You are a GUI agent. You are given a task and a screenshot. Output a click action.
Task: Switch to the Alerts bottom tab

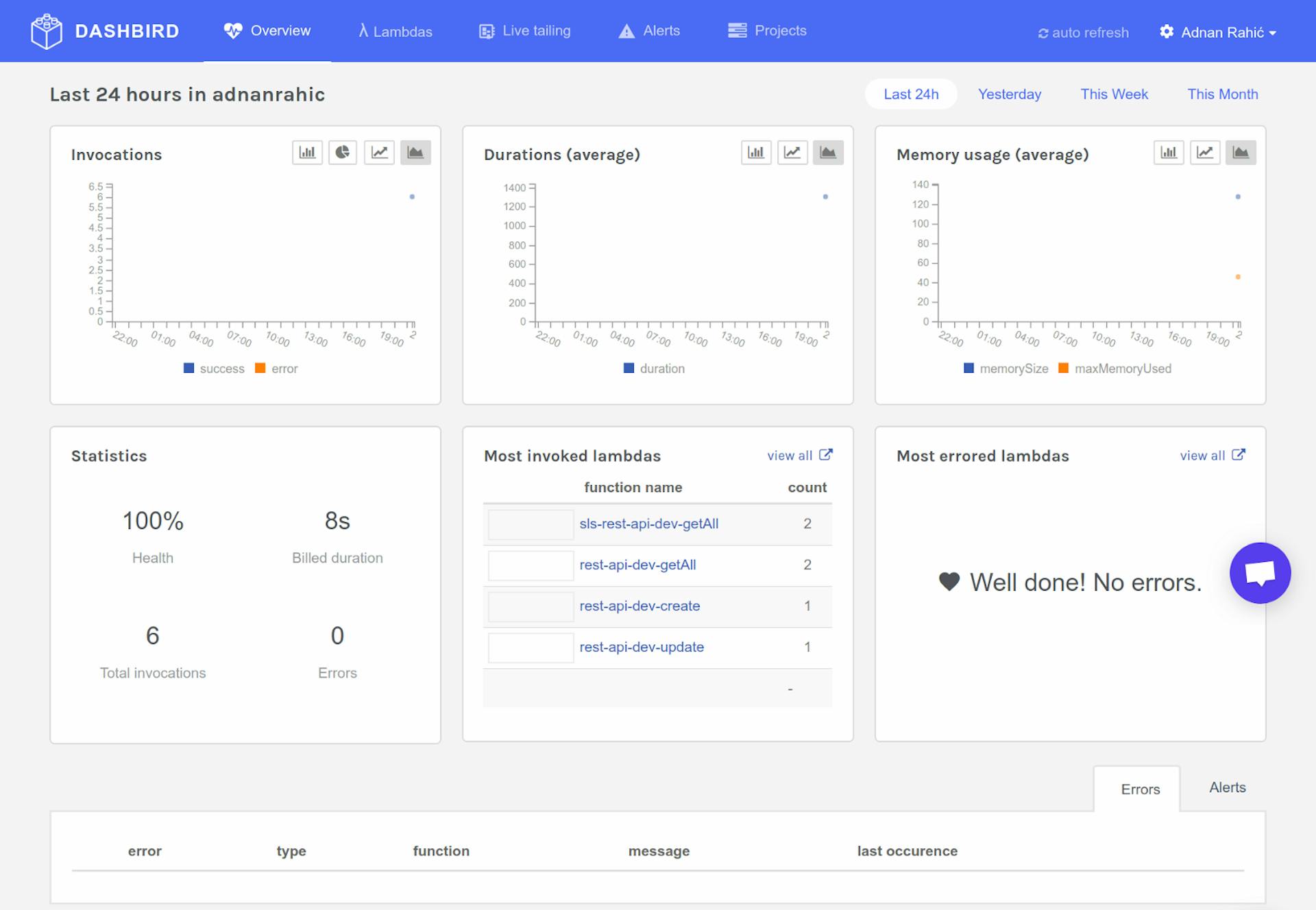coord(1227,788)
